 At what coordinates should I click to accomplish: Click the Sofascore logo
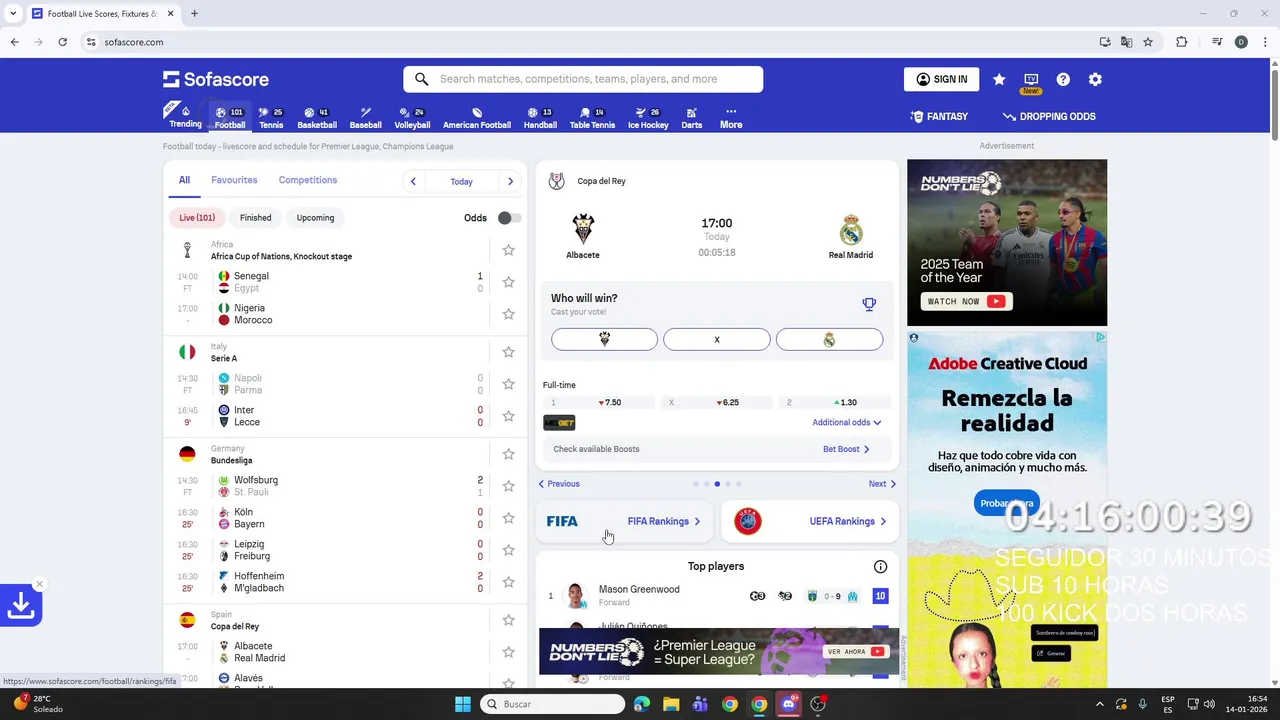(x=216, y=79)
